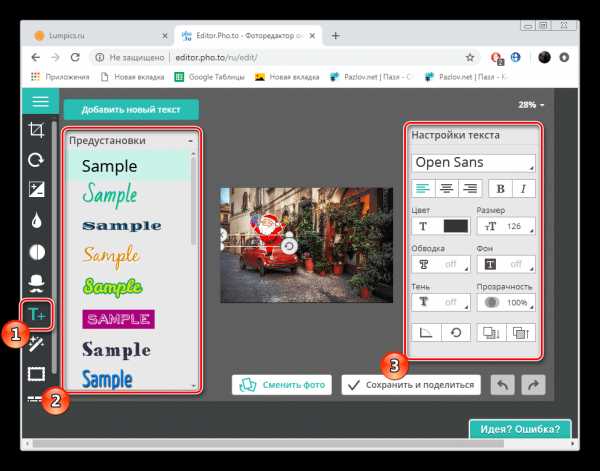
Task: Select the water drop color tool
Action: coord(36,220)
